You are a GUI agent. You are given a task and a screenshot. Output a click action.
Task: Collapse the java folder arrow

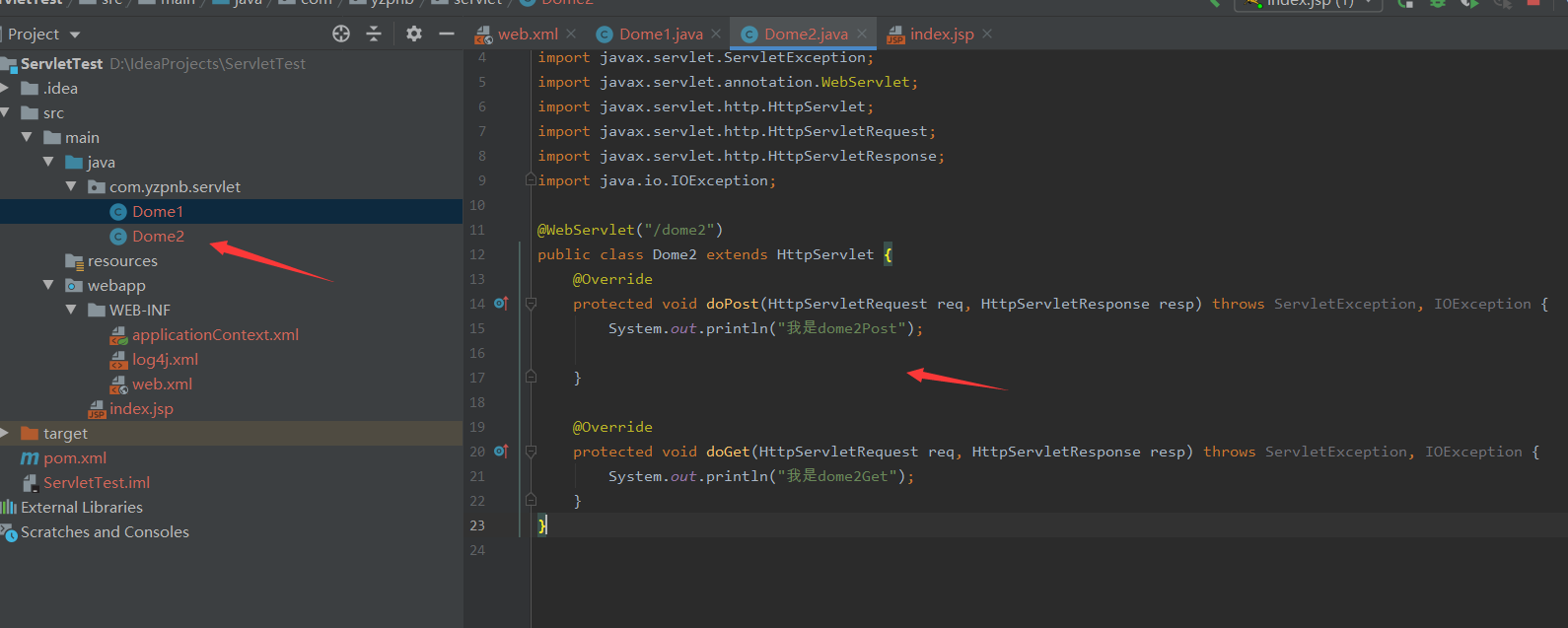tap(48, 162)
